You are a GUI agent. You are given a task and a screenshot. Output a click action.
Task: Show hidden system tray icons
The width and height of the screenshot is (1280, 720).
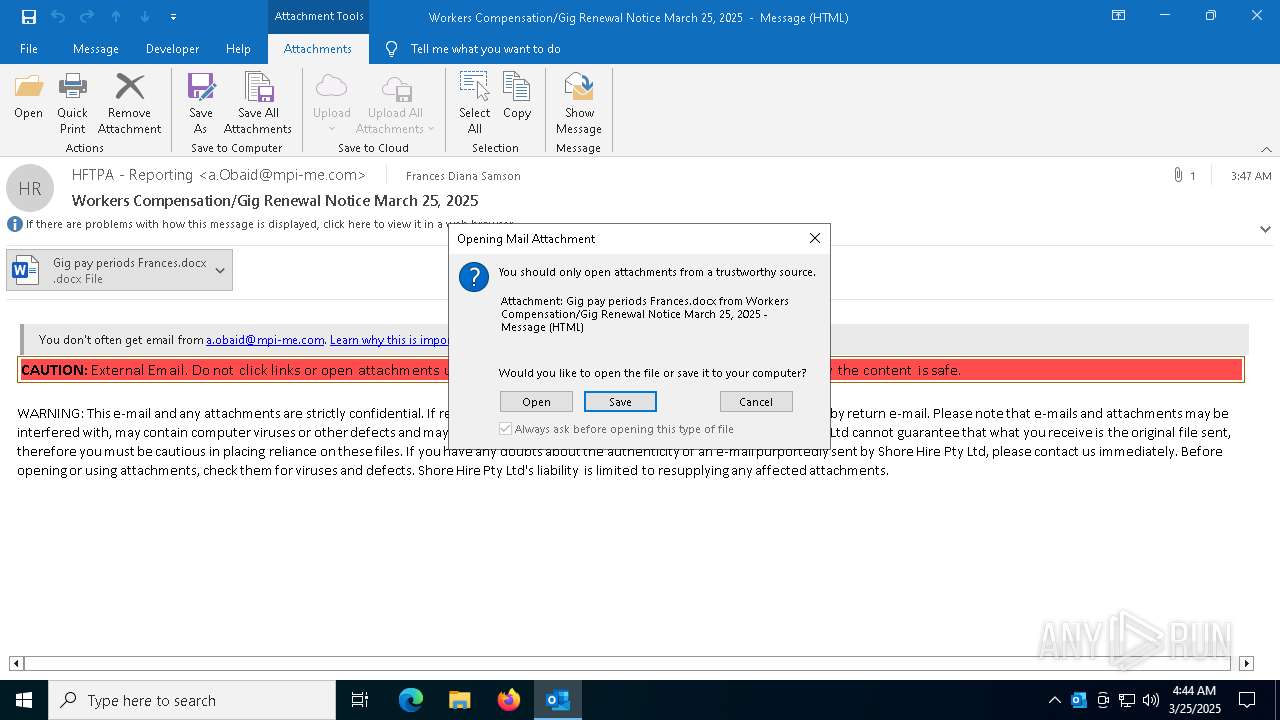[1054, 700]
